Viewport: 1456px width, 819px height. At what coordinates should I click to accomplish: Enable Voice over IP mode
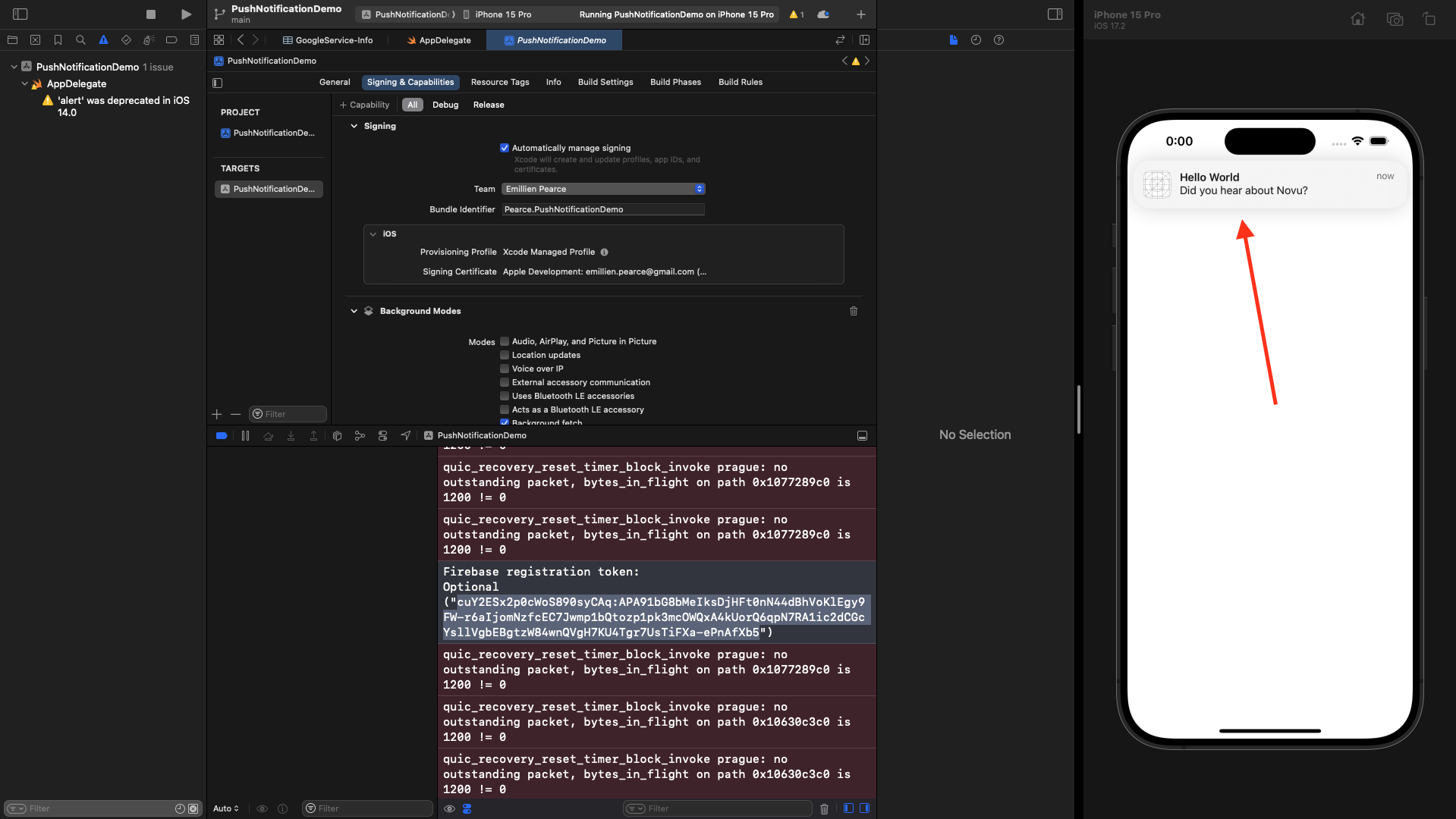[505, 369]
